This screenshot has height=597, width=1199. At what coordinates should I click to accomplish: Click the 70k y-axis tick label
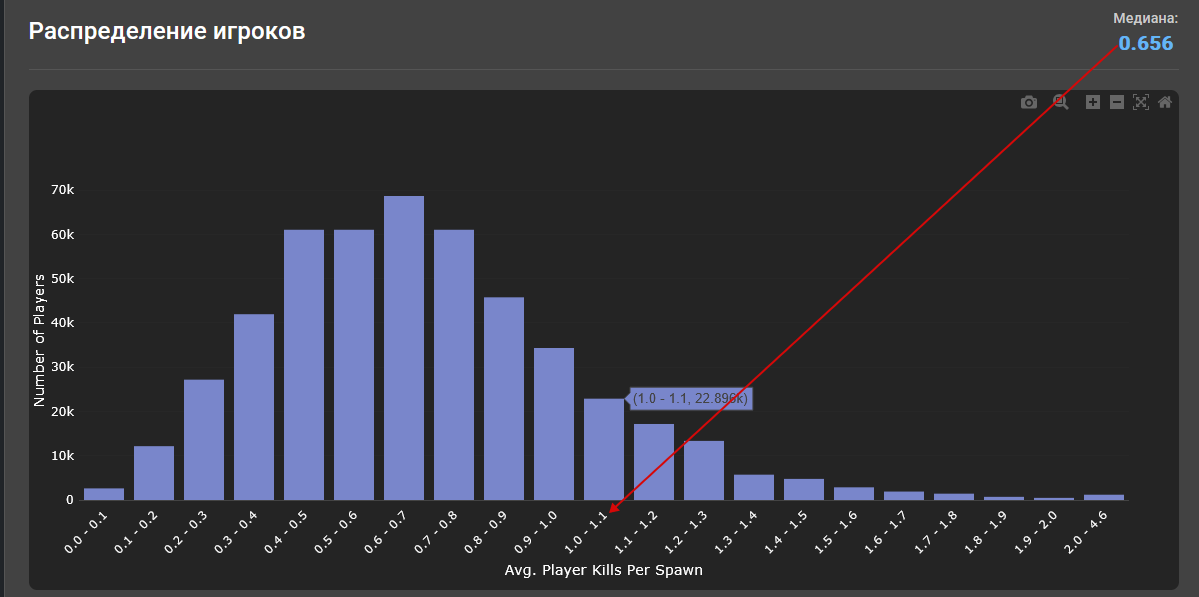pyautogui.click(x=62, y=190)
